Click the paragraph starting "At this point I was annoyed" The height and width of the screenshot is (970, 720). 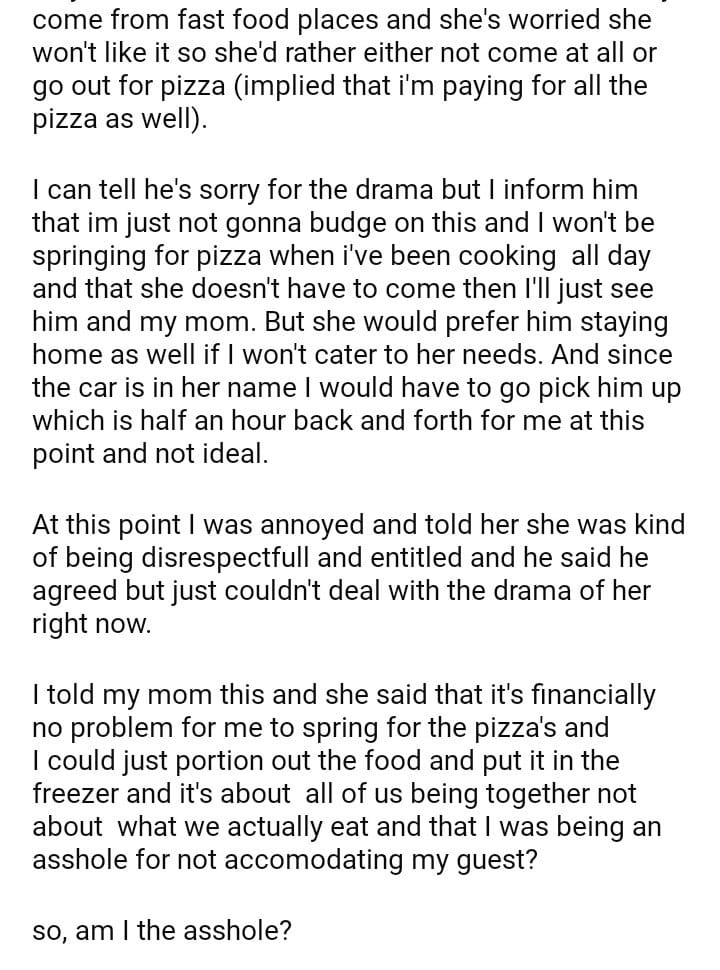tap(358, 574)
